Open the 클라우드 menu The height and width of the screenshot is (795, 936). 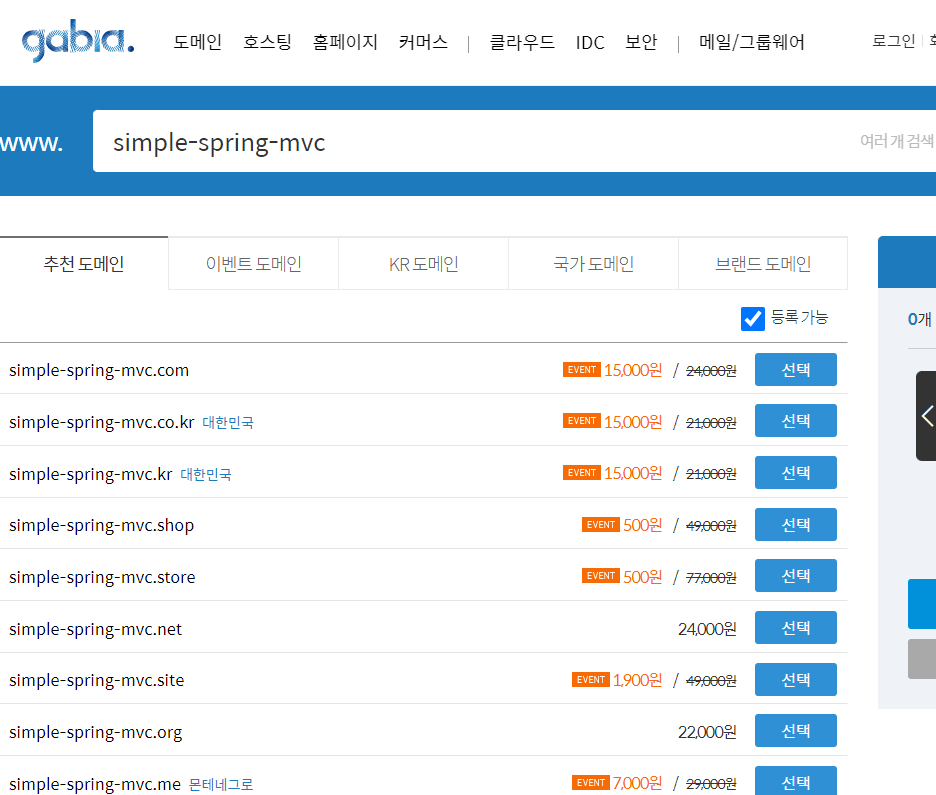pos(522,42)
